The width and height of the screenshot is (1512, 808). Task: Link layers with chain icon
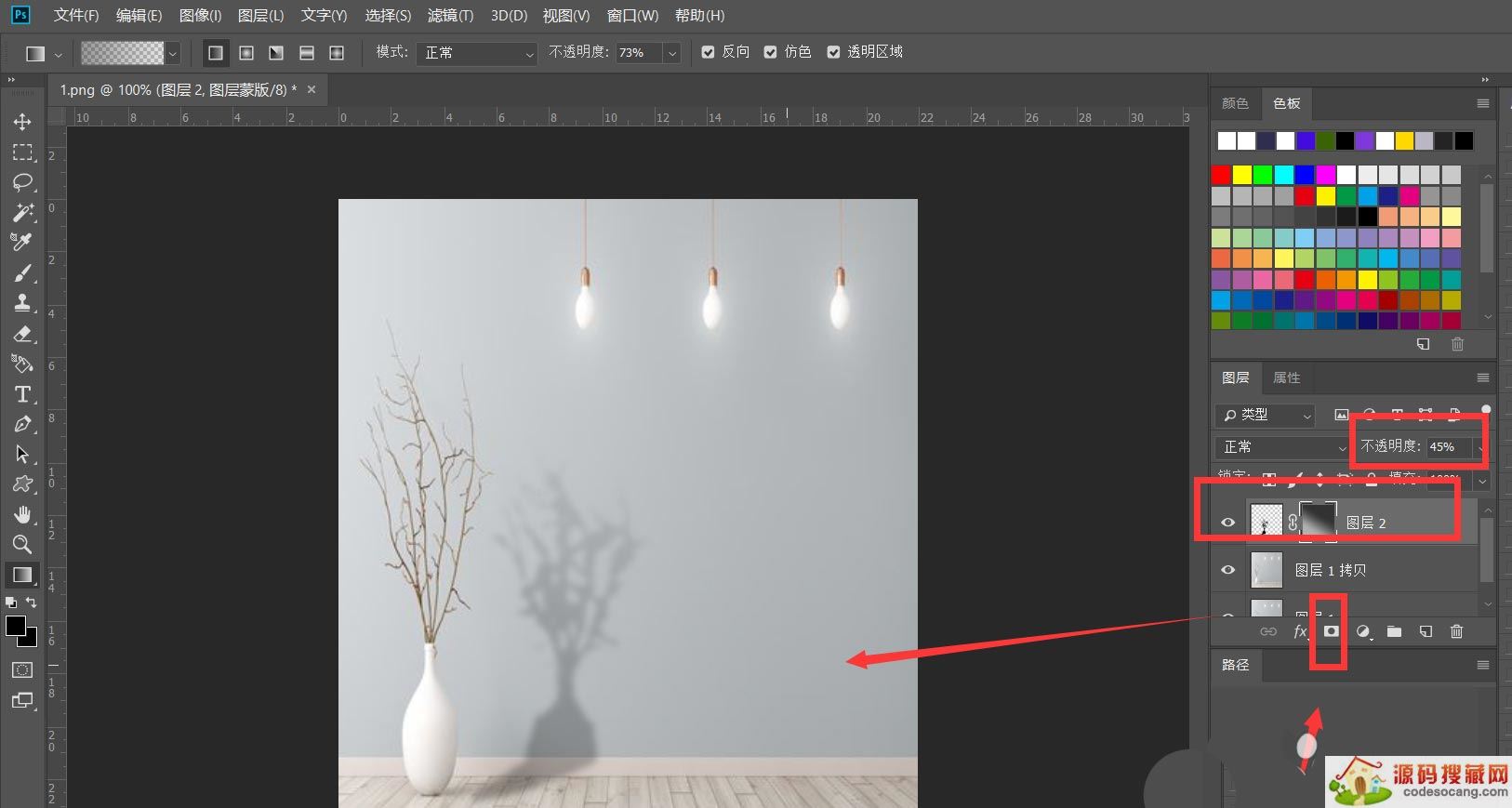(x=1268, y=631)
